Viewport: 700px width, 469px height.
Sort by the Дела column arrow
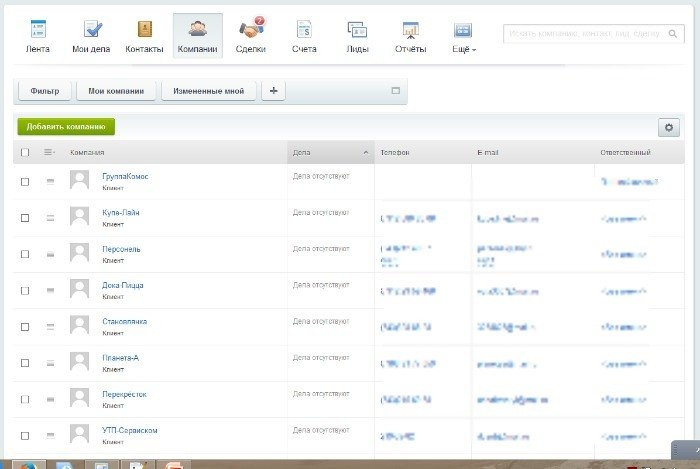tap(366, 152)
